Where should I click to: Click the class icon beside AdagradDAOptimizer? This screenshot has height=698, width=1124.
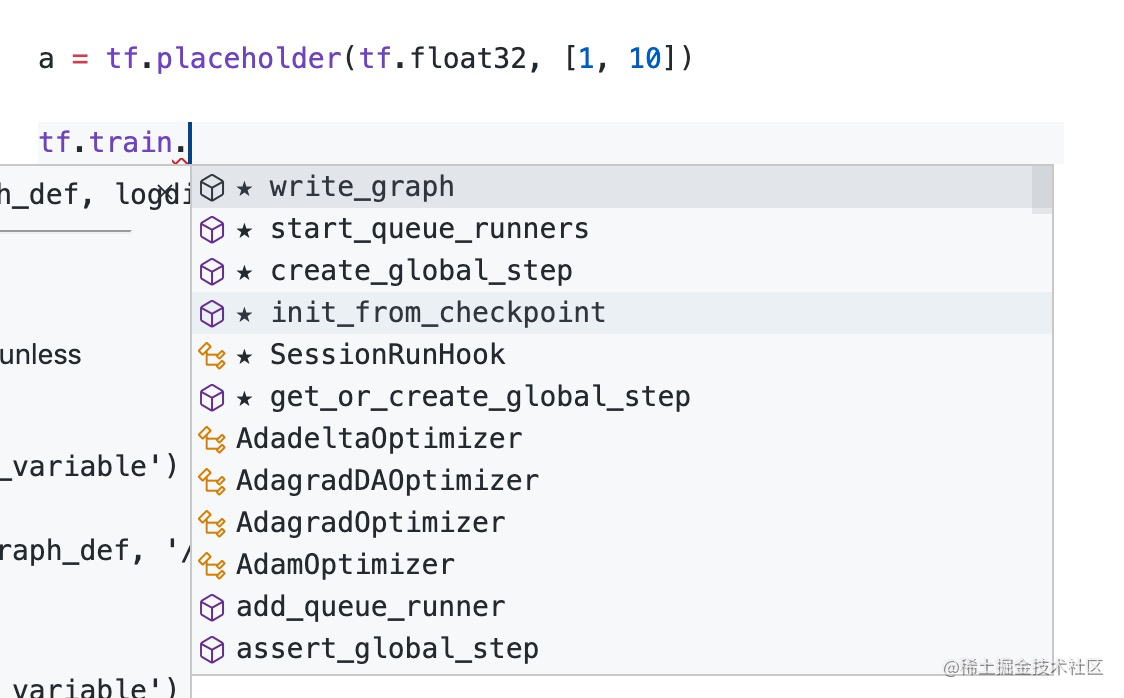pos(212,481)
